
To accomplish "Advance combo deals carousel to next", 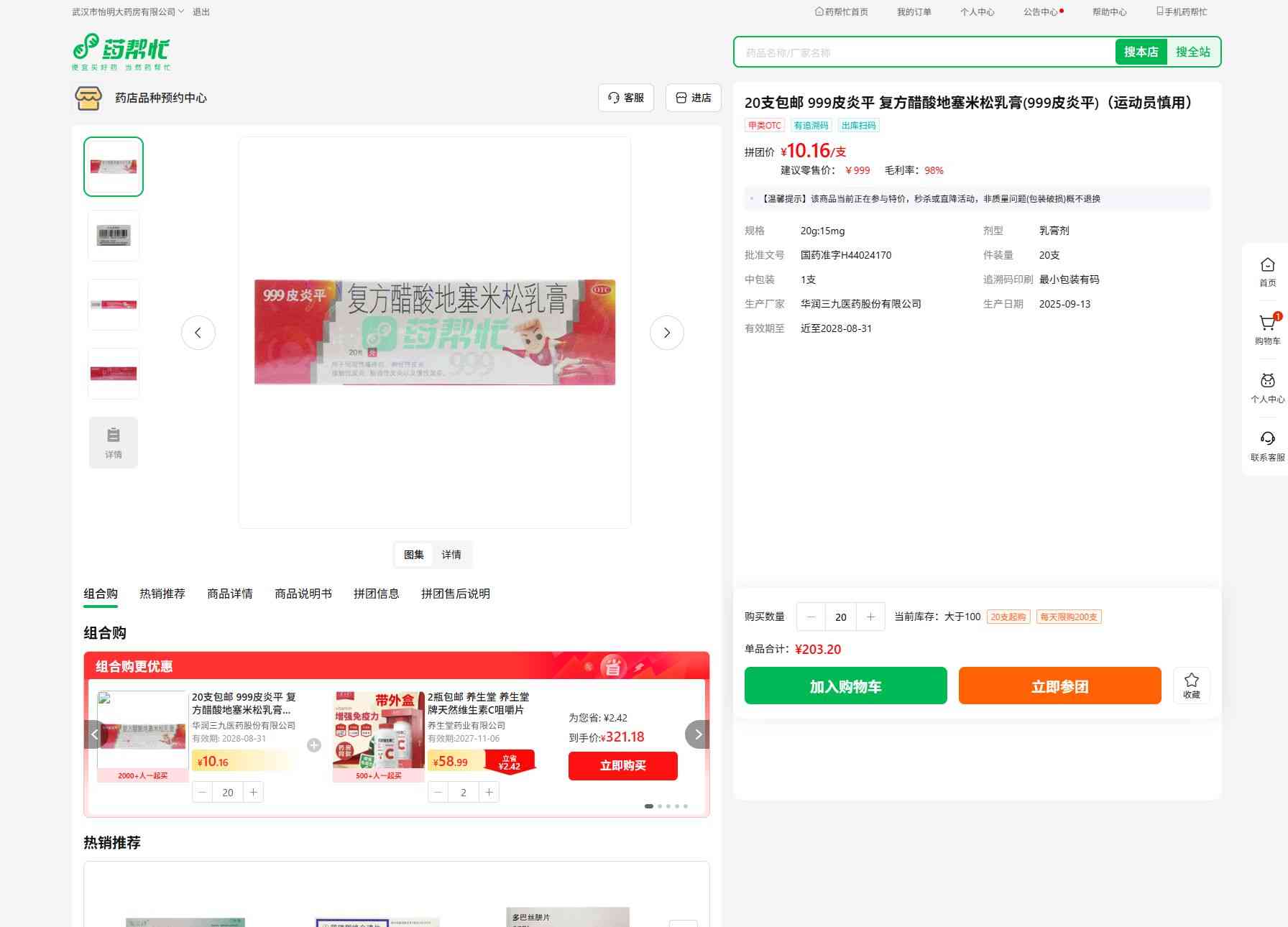I will click(697, 734).
